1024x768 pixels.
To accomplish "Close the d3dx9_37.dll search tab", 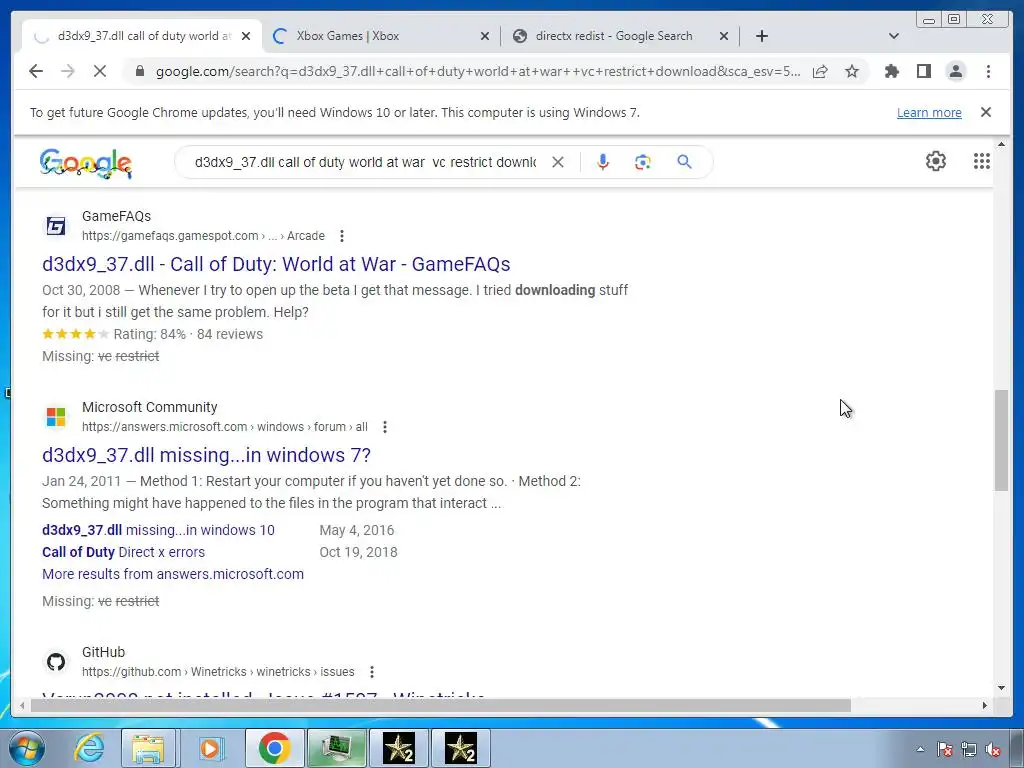I will 246,37.
